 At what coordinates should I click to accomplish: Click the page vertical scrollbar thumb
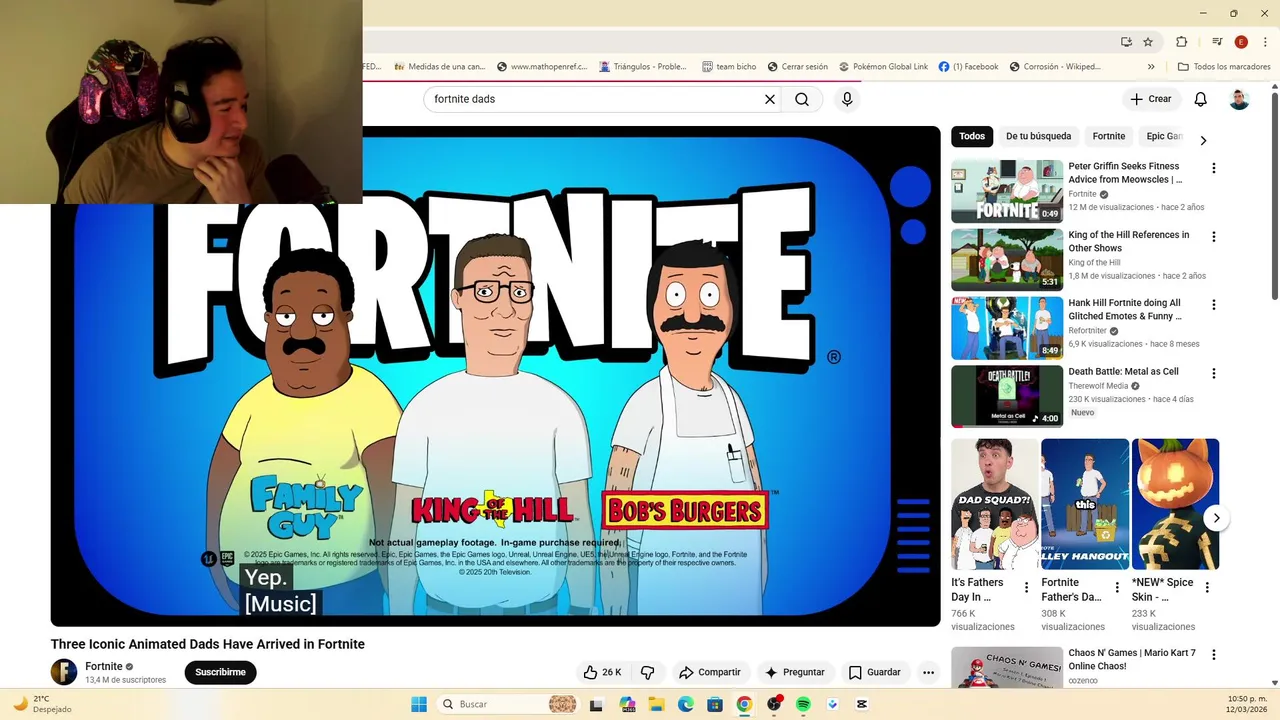pos(1275,195)
